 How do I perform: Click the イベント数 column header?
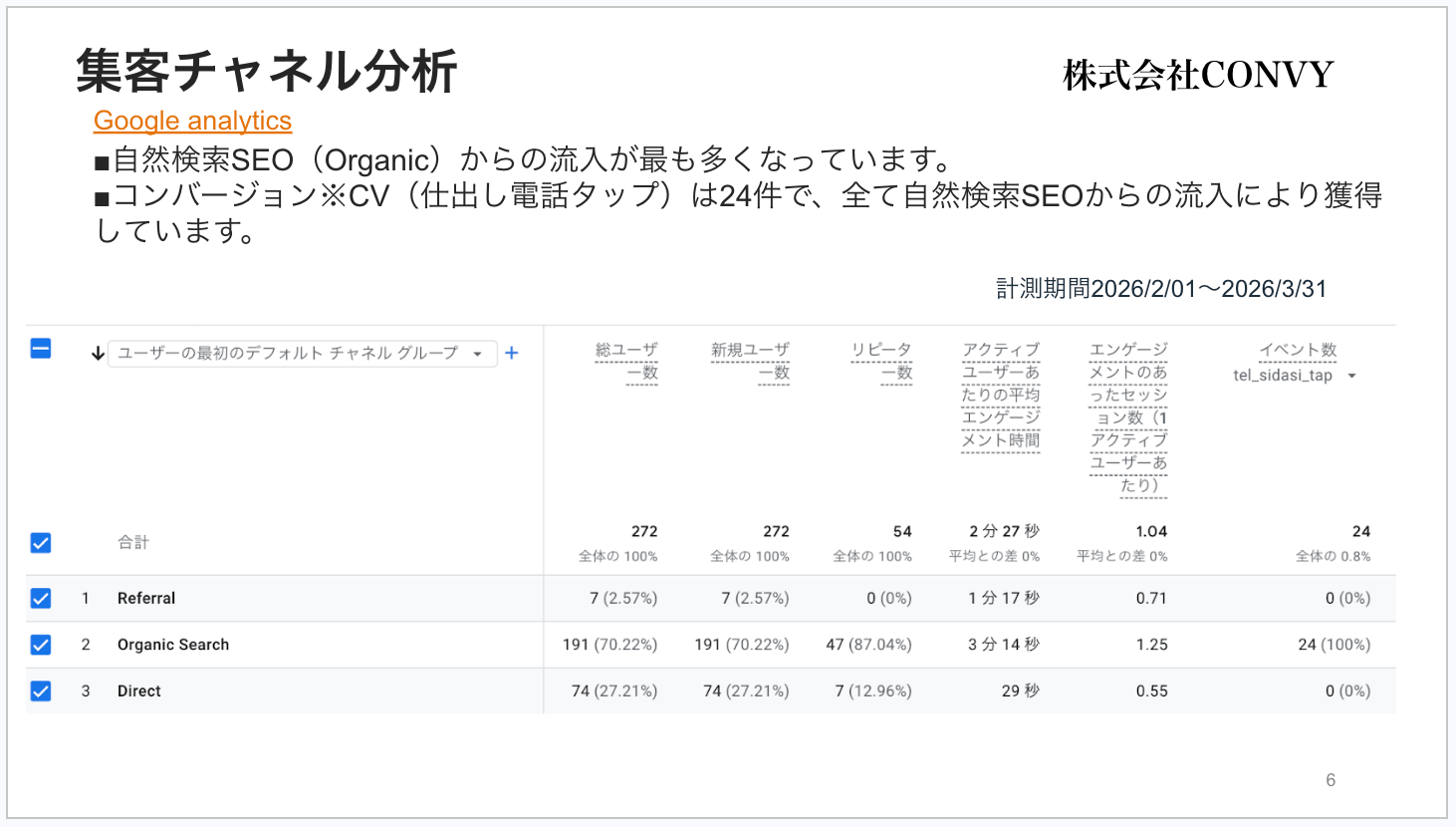[x=1298, y=350]
